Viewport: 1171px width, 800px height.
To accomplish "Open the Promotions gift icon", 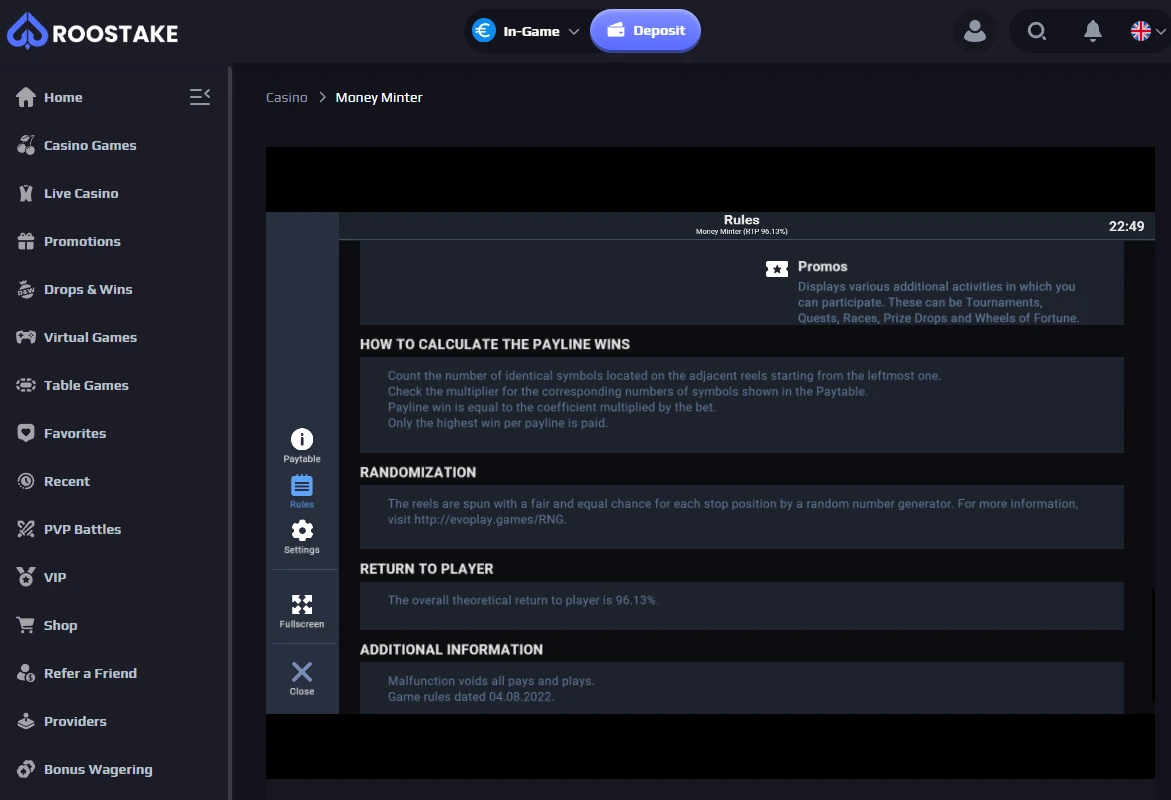I will (26, 241).
